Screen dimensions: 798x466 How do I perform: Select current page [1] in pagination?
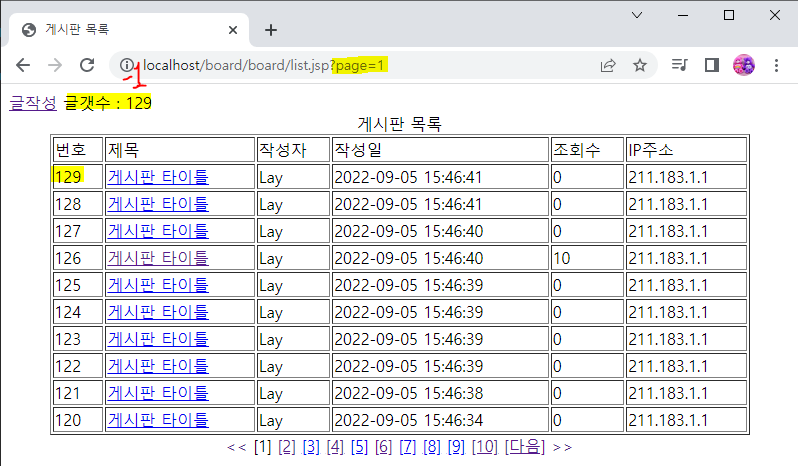(x=263, y=447)
